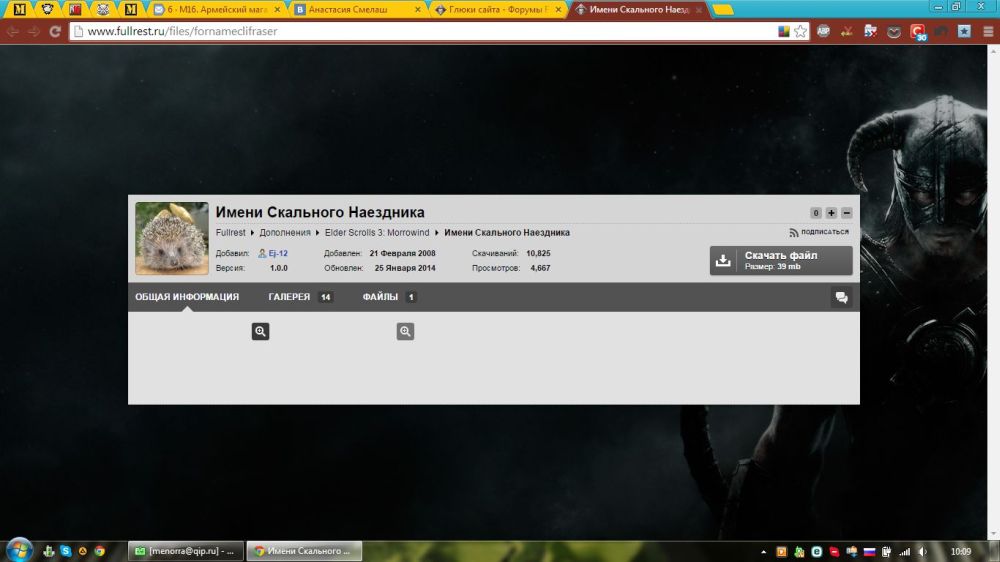Close the Глюки сайта tab
Screen dimensions: 1000x562
pos(558,10)
